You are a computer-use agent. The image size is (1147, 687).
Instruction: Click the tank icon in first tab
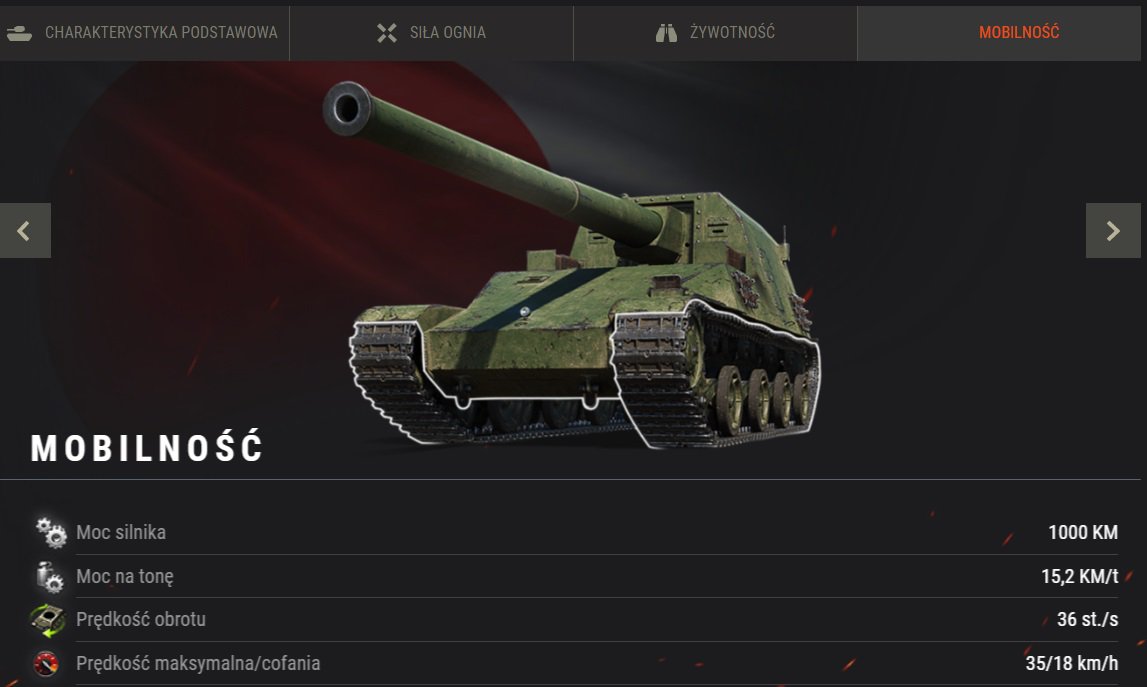[19, 33]
